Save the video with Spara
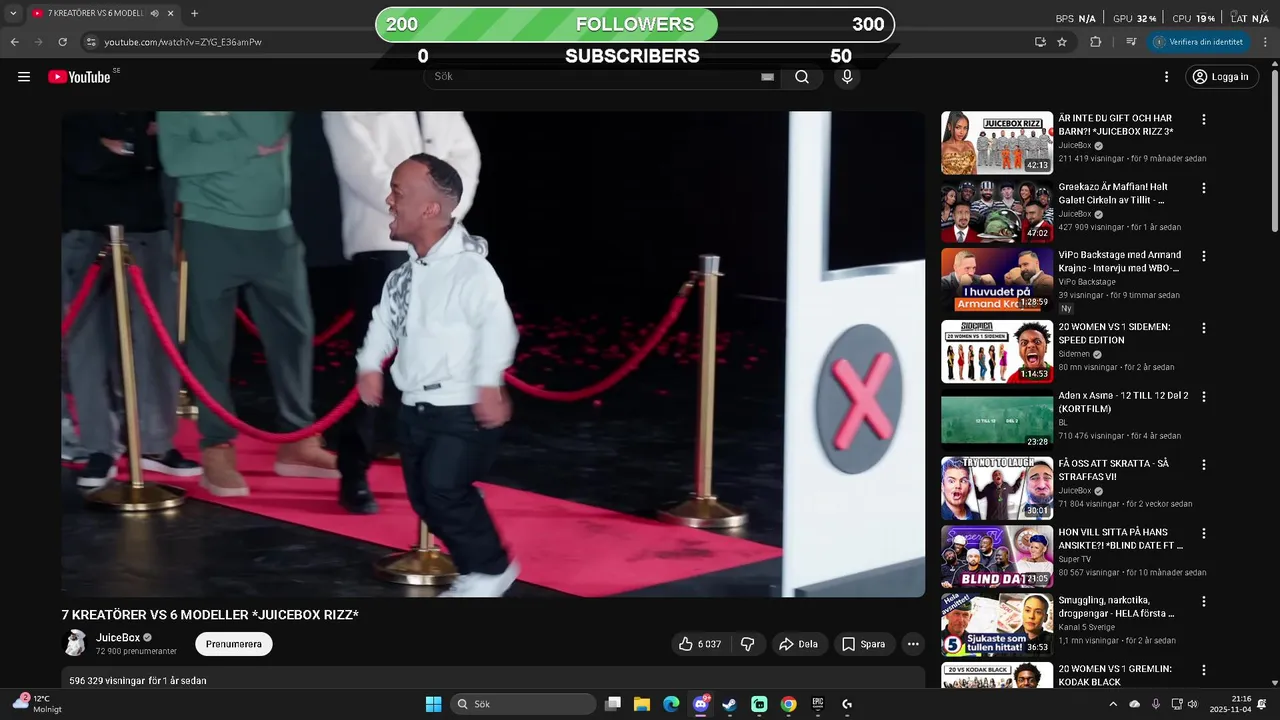 pos(863,644)
